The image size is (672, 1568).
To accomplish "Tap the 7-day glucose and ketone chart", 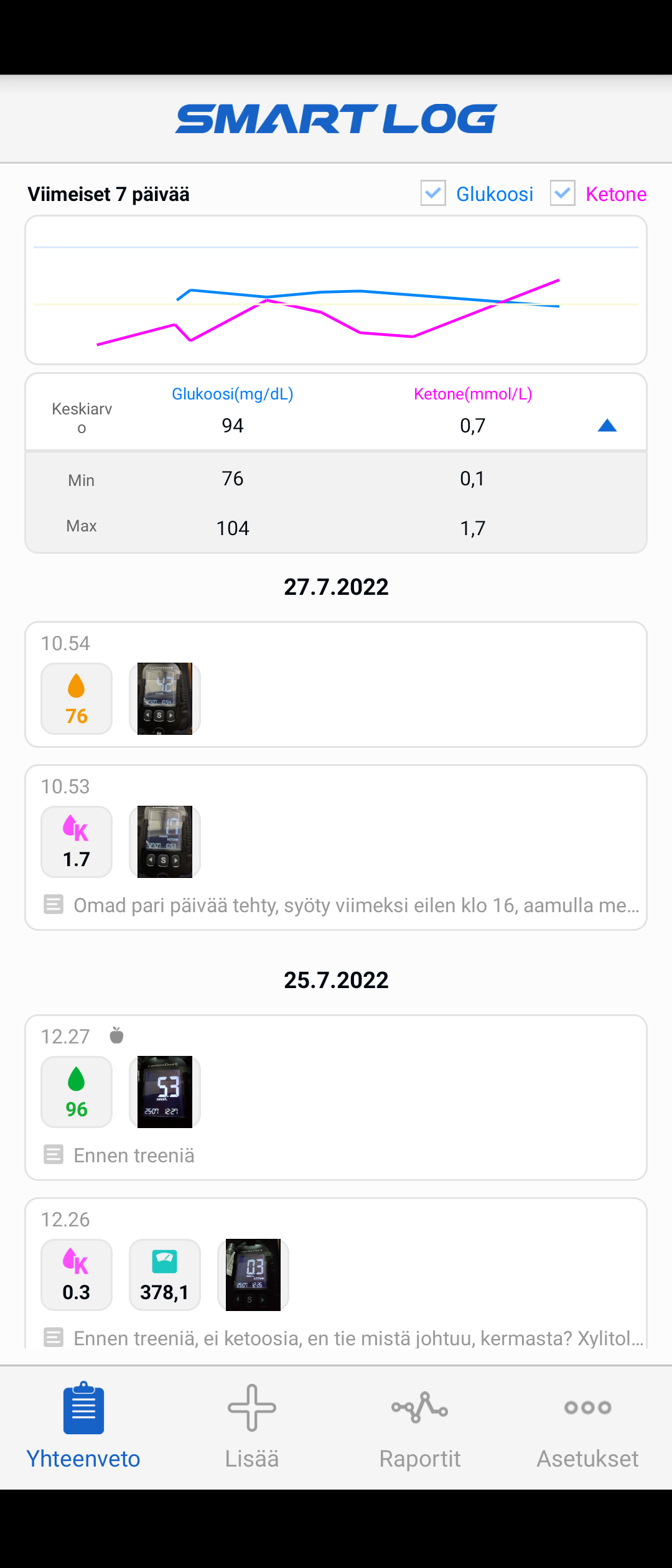I will [x=336, y=290].
